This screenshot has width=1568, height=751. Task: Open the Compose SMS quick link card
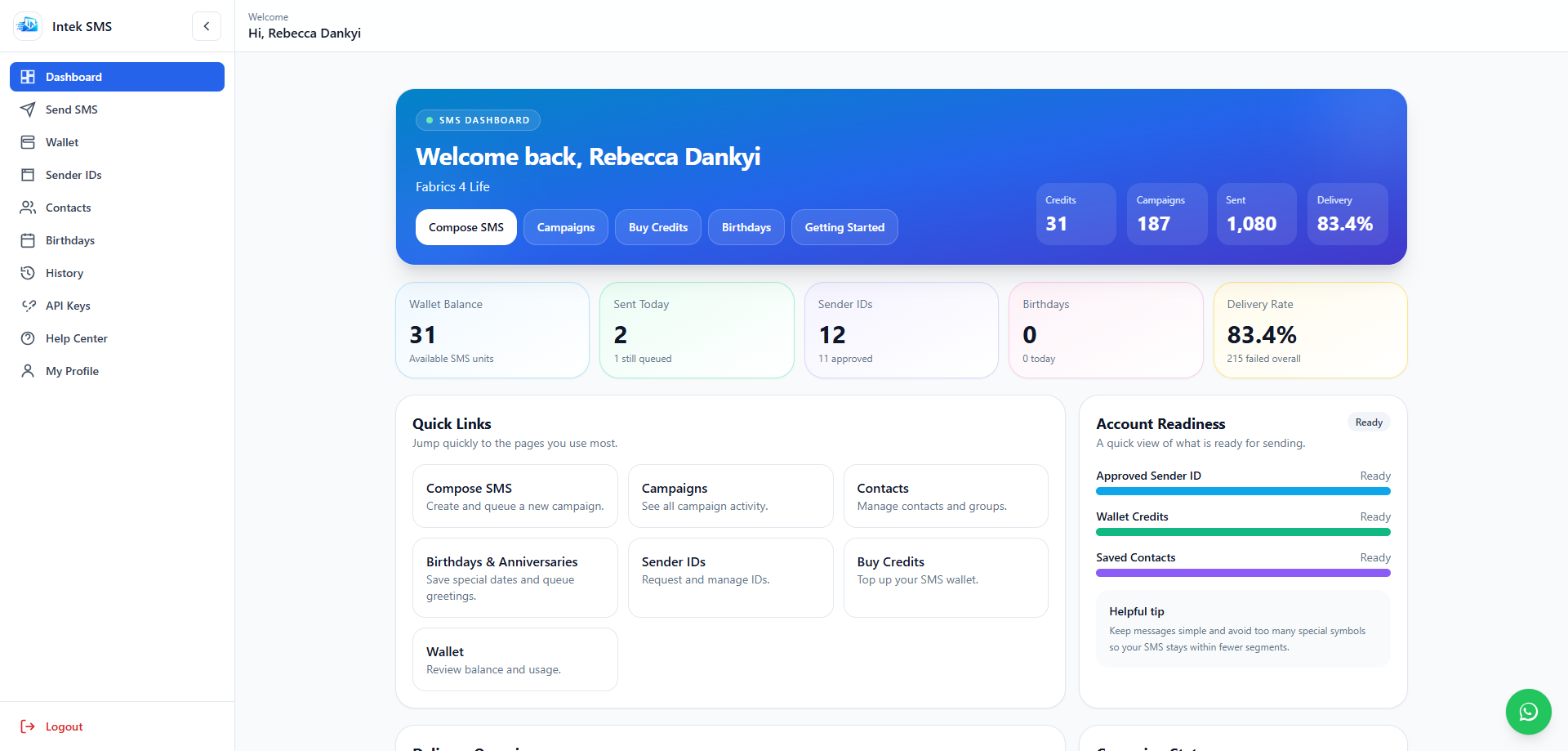pyautogui.click(x=515, y=496)
